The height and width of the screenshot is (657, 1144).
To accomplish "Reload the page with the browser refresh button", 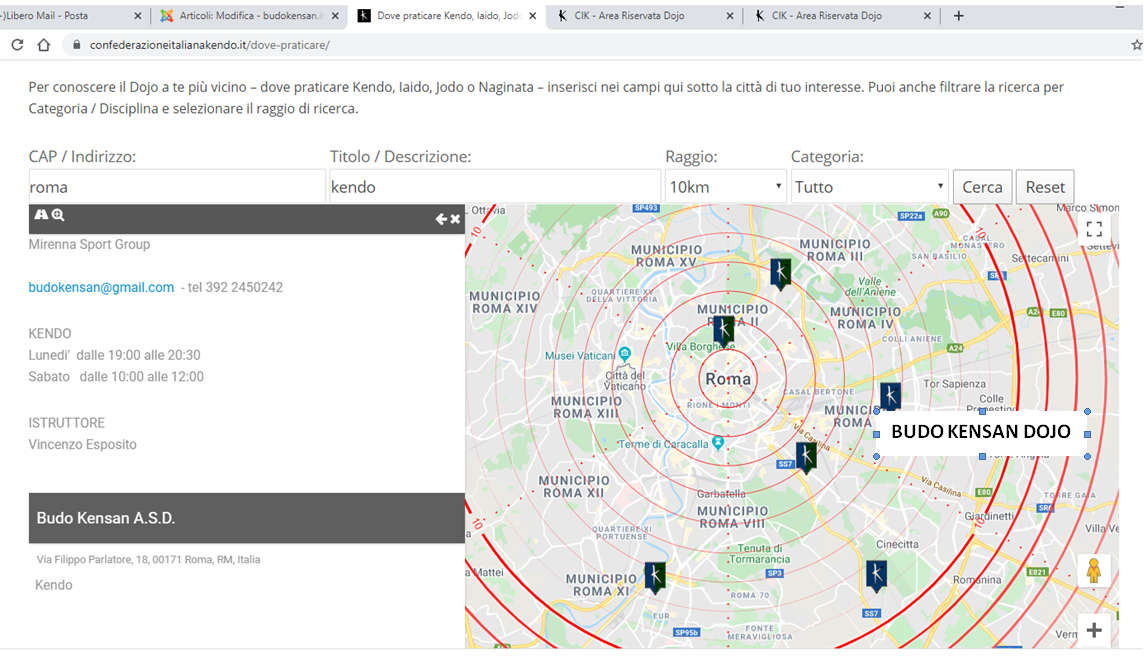I will 17,45.
